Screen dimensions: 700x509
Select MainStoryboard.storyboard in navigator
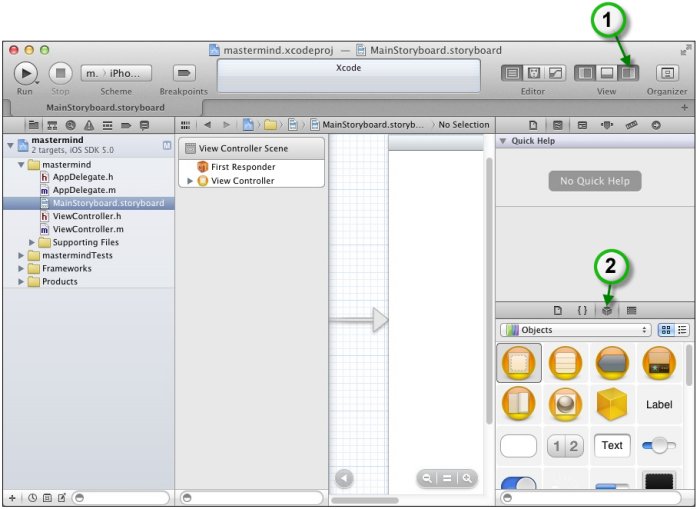[88, 203]
